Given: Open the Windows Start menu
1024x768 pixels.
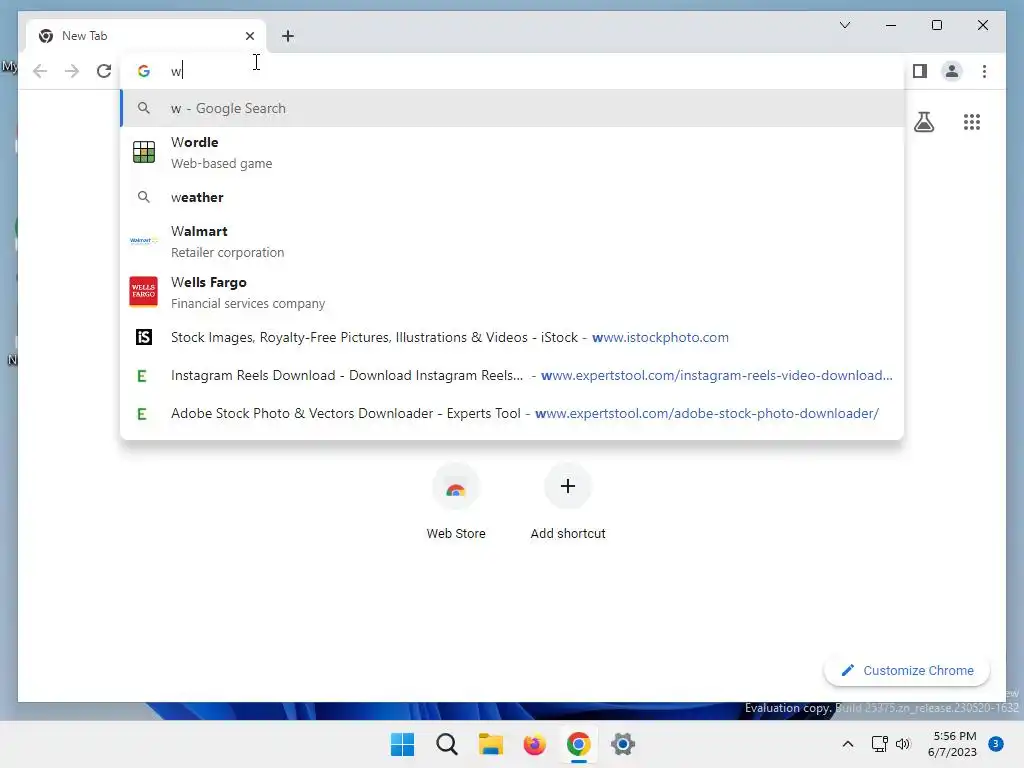Looking at the screenshot, I should [402, 744].
